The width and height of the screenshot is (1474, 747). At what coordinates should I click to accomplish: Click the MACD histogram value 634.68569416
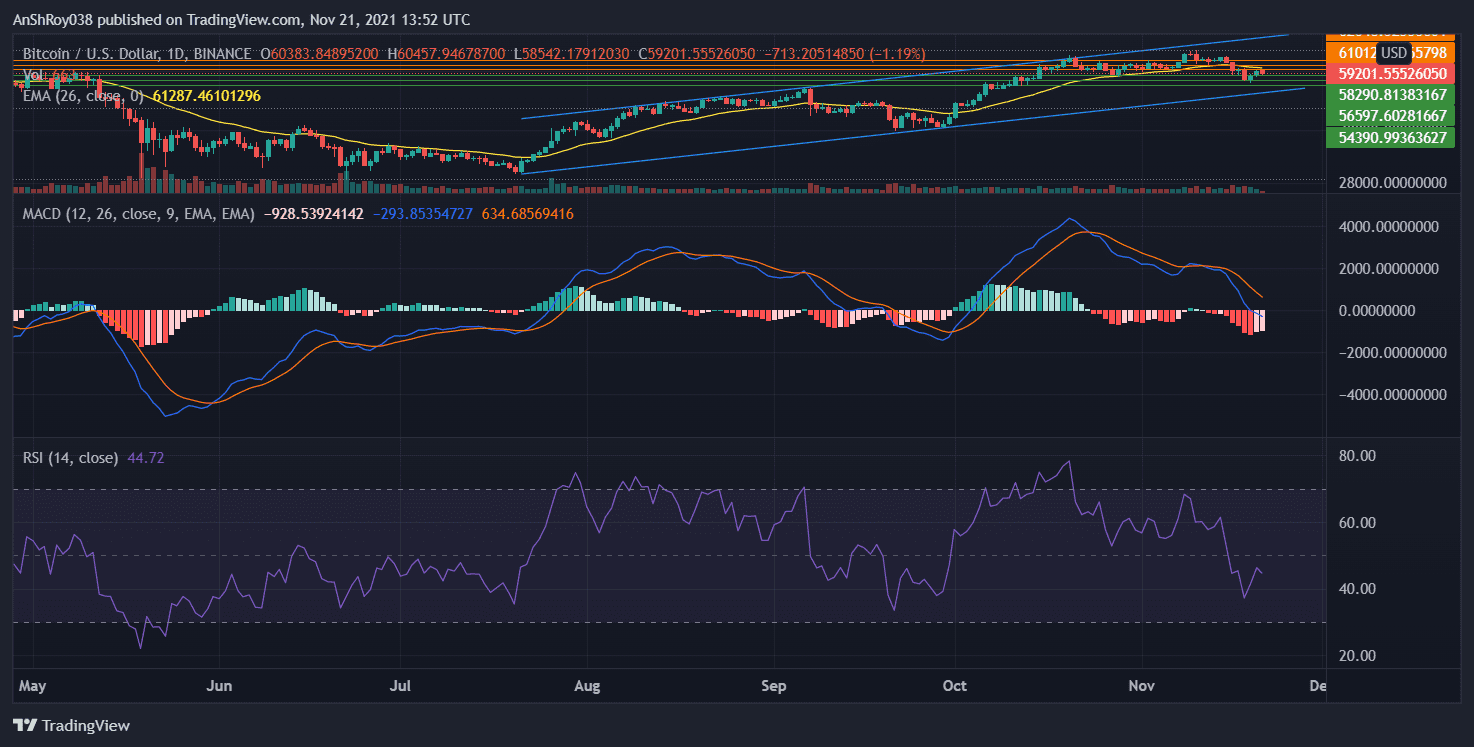528,214
